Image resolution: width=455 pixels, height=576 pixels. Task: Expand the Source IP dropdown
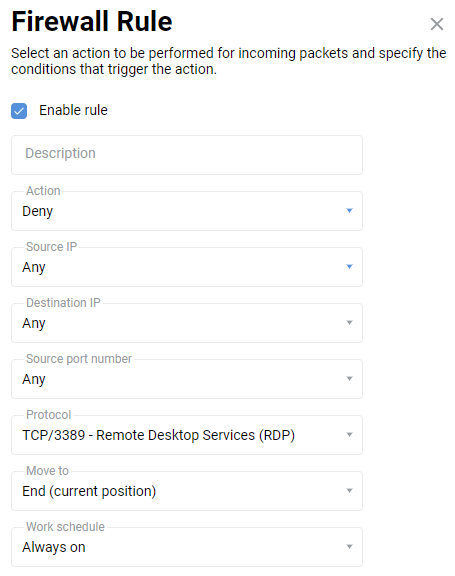pos(187,267)
